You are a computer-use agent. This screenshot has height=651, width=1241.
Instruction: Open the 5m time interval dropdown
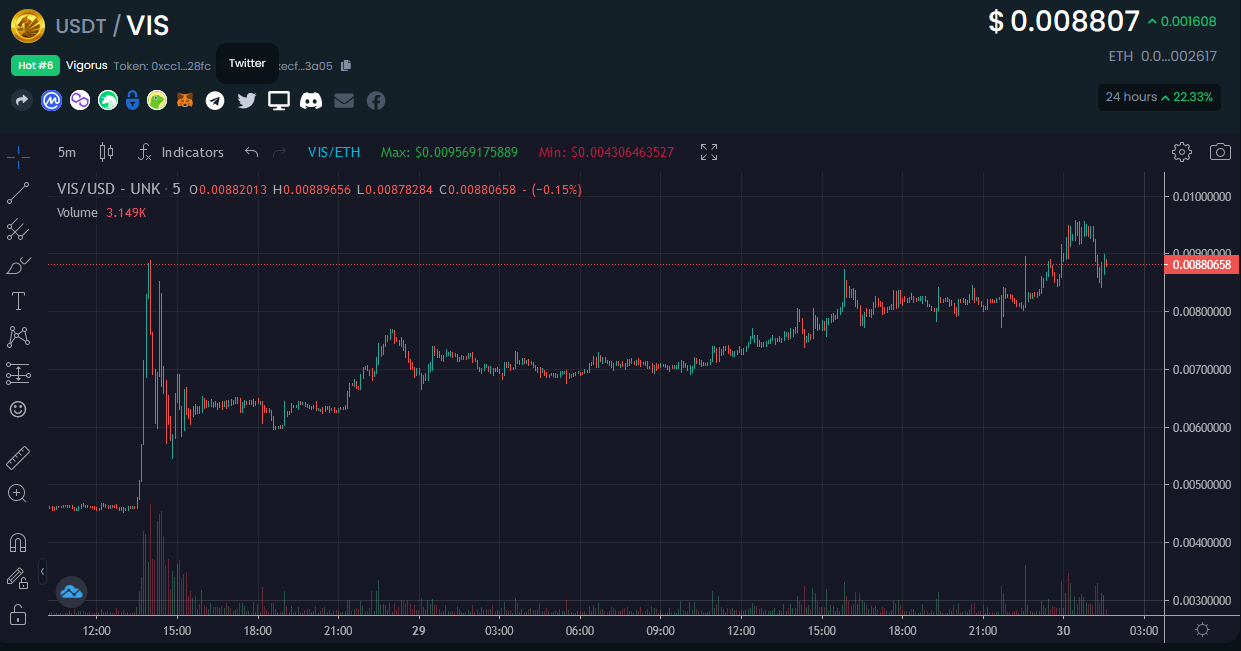[x=67, y=152]
